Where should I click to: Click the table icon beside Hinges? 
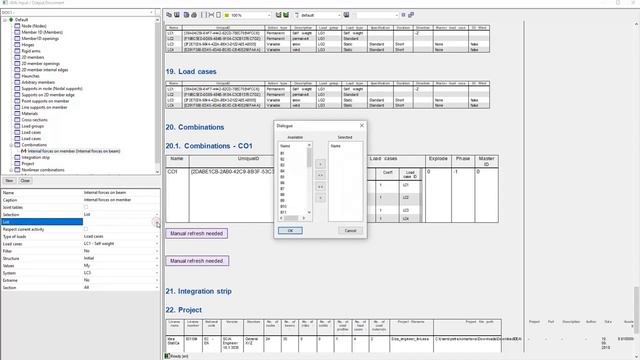(17, 44)
